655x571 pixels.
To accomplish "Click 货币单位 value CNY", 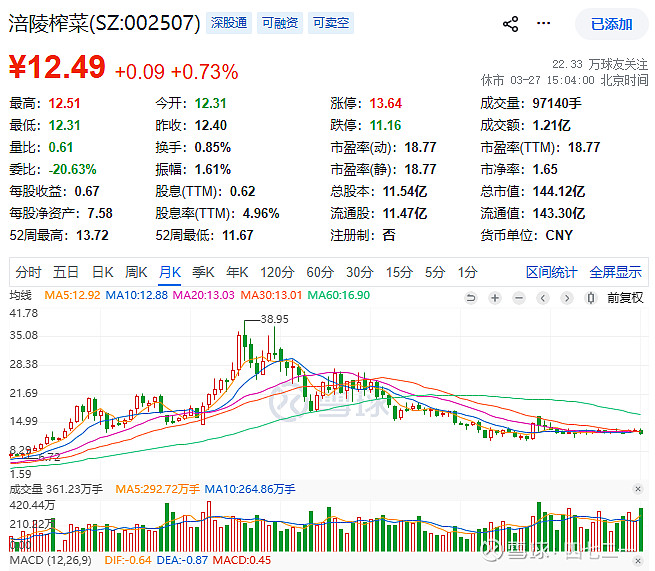I will pos(559,235).
